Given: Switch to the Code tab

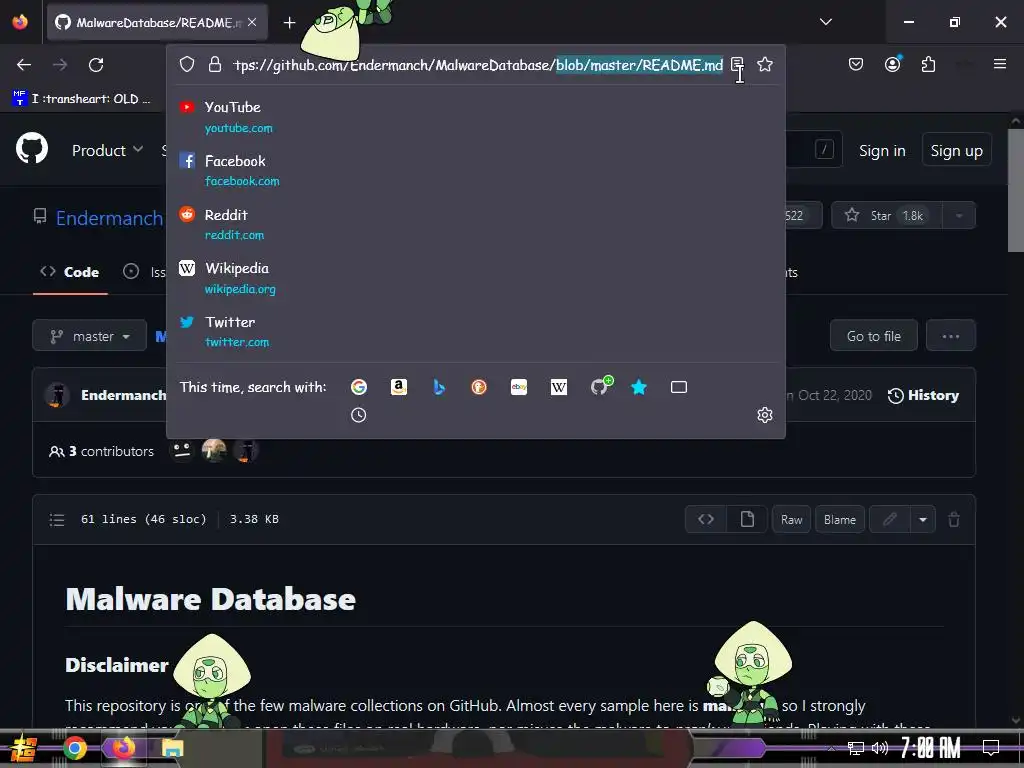Looking at the screenshot, I should pyautogui.click(x=70, y=272).
